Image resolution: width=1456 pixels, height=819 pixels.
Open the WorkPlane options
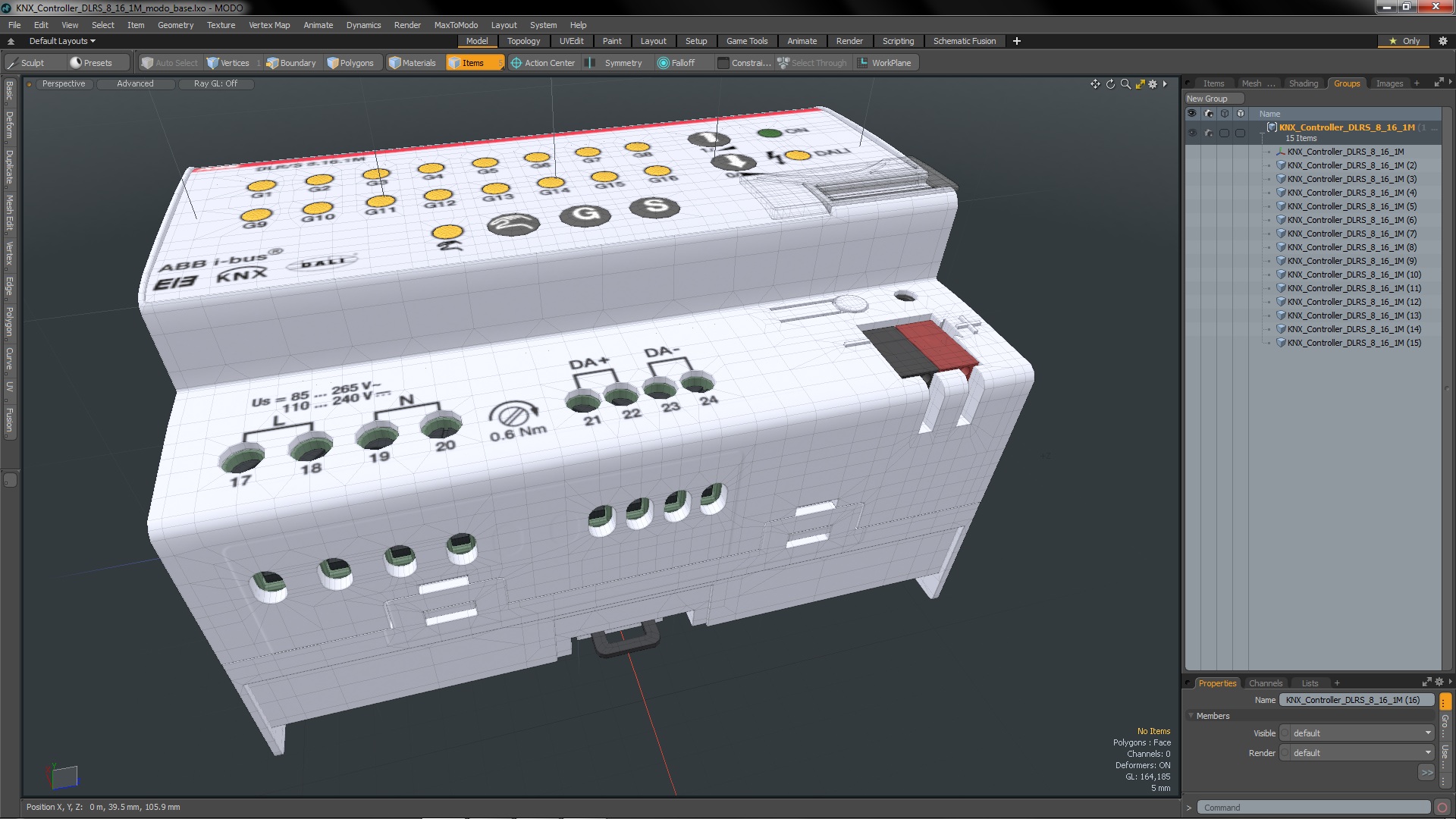click(x=885, y=63)
